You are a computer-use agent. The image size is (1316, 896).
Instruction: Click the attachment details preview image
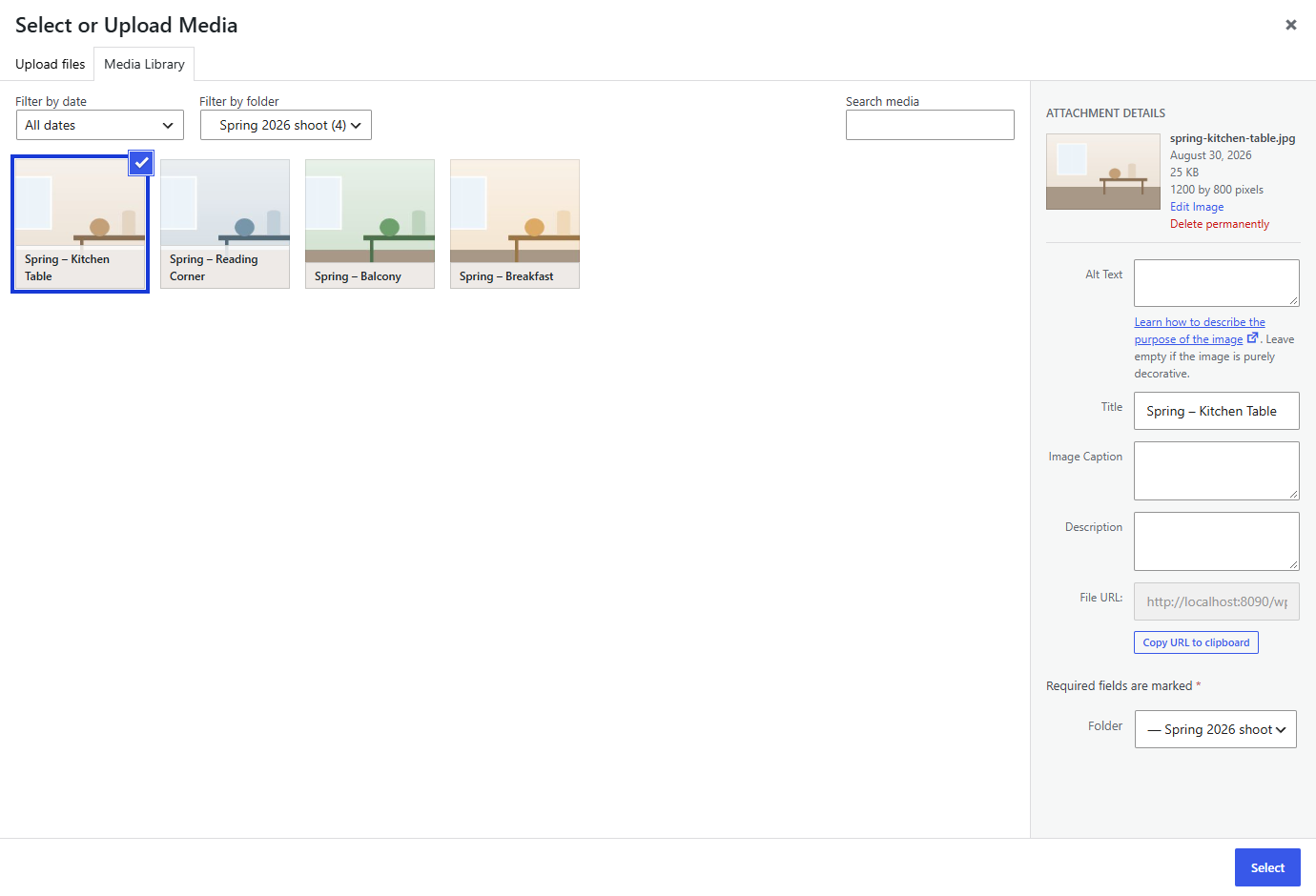(x=1103, y=172)
